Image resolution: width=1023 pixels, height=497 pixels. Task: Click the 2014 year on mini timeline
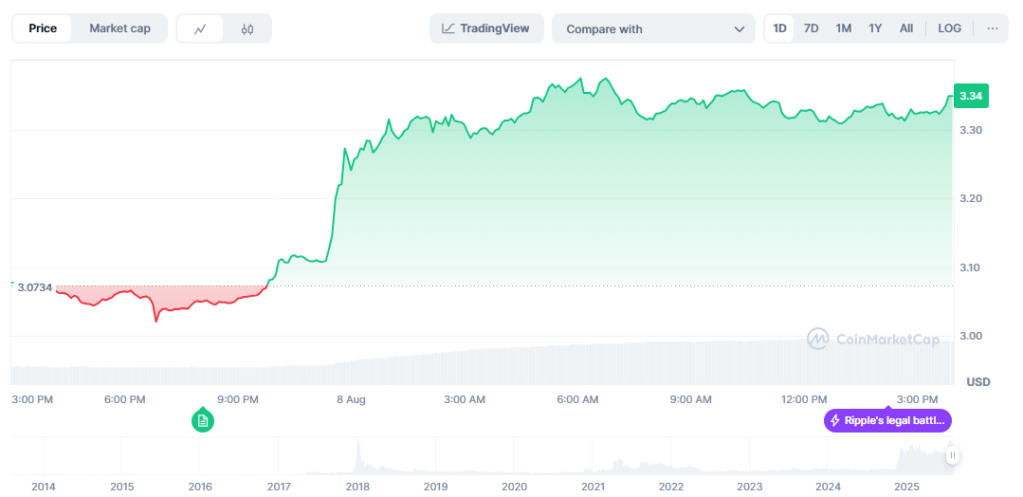pos(43,487)
